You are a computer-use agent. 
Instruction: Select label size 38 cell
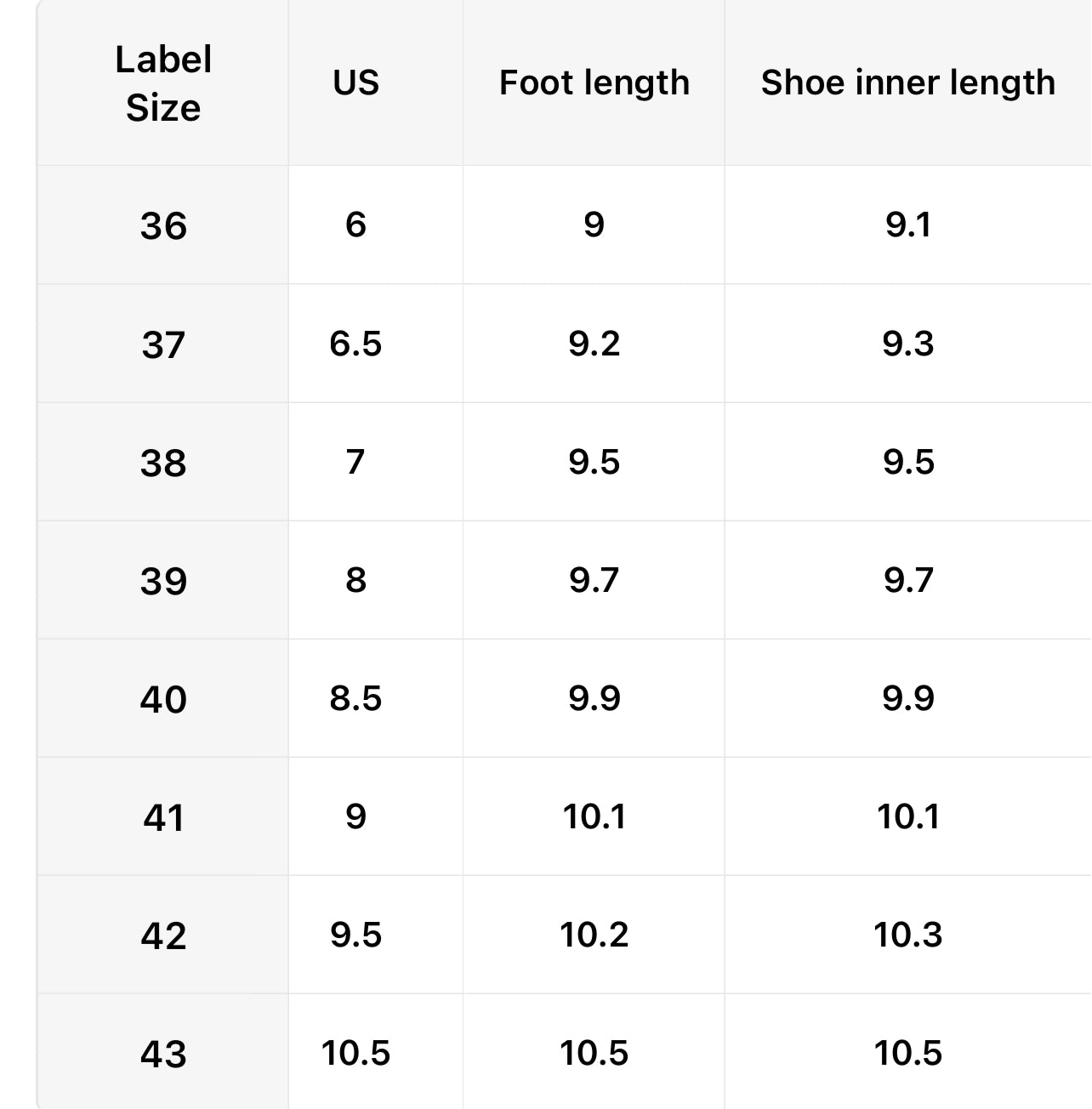163,462
